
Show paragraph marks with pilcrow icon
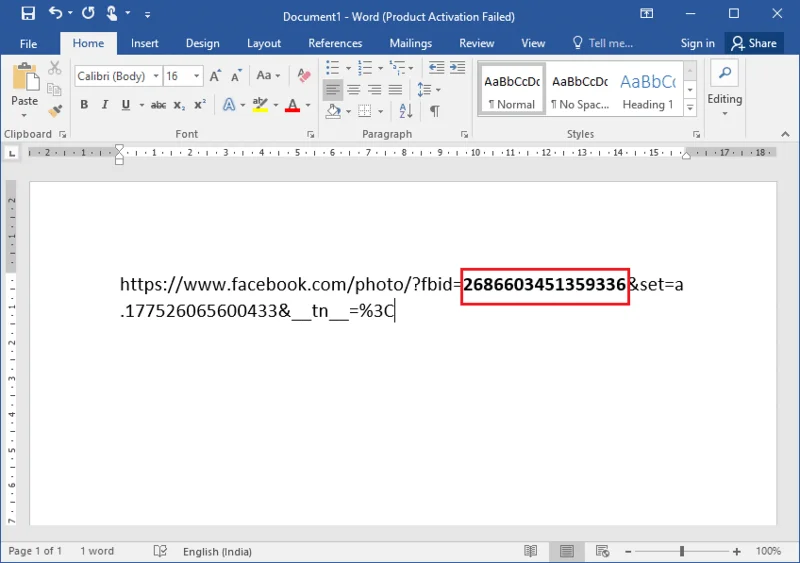(x=435, y=110)
